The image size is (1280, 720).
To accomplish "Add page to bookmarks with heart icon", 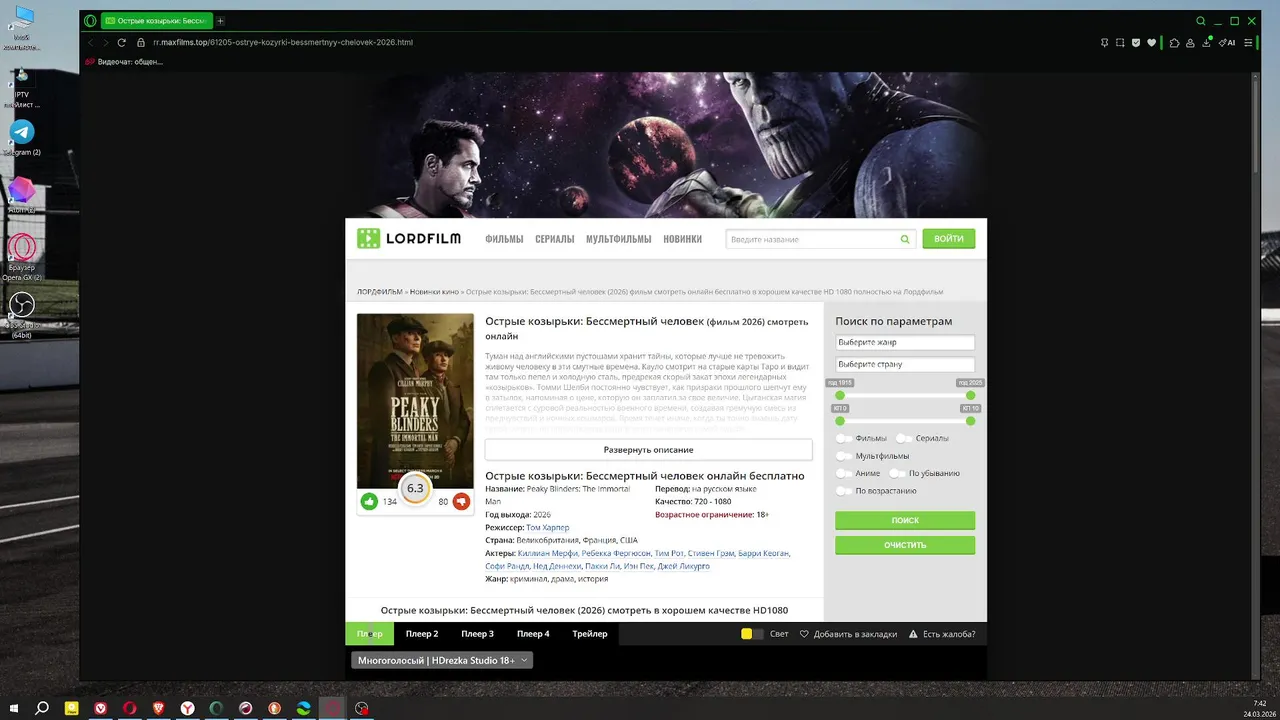I will tap(1152, 43).
